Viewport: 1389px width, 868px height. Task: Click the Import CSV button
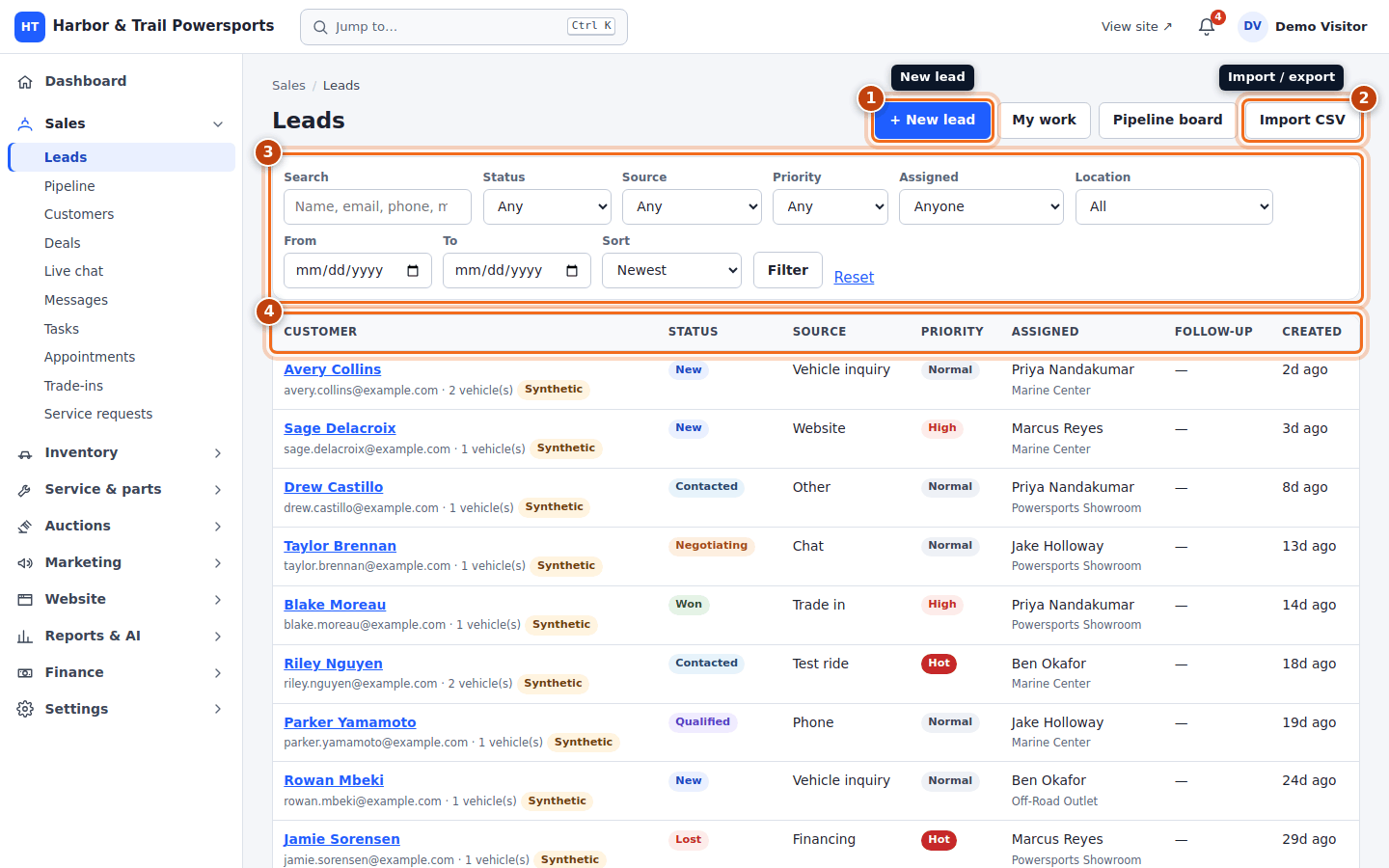coord(1302,121)
